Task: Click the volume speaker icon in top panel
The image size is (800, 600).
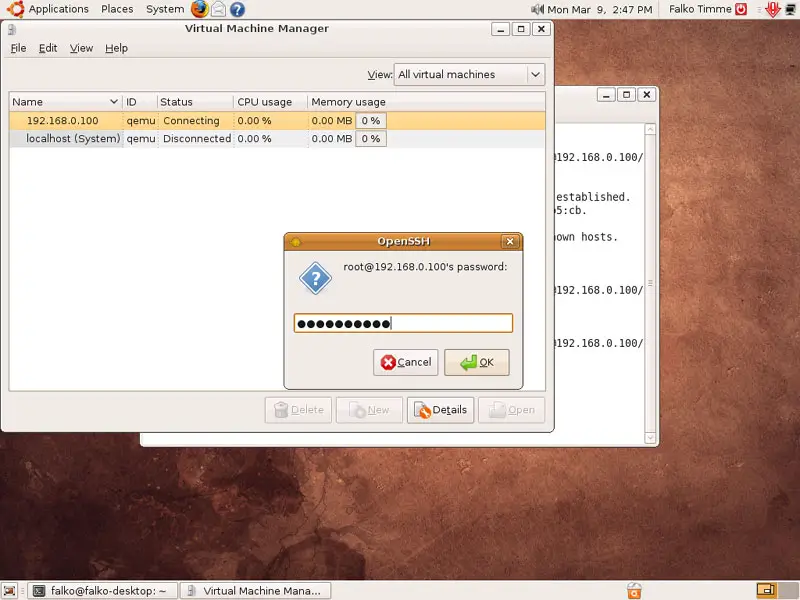Action: (x=537, y=9)
